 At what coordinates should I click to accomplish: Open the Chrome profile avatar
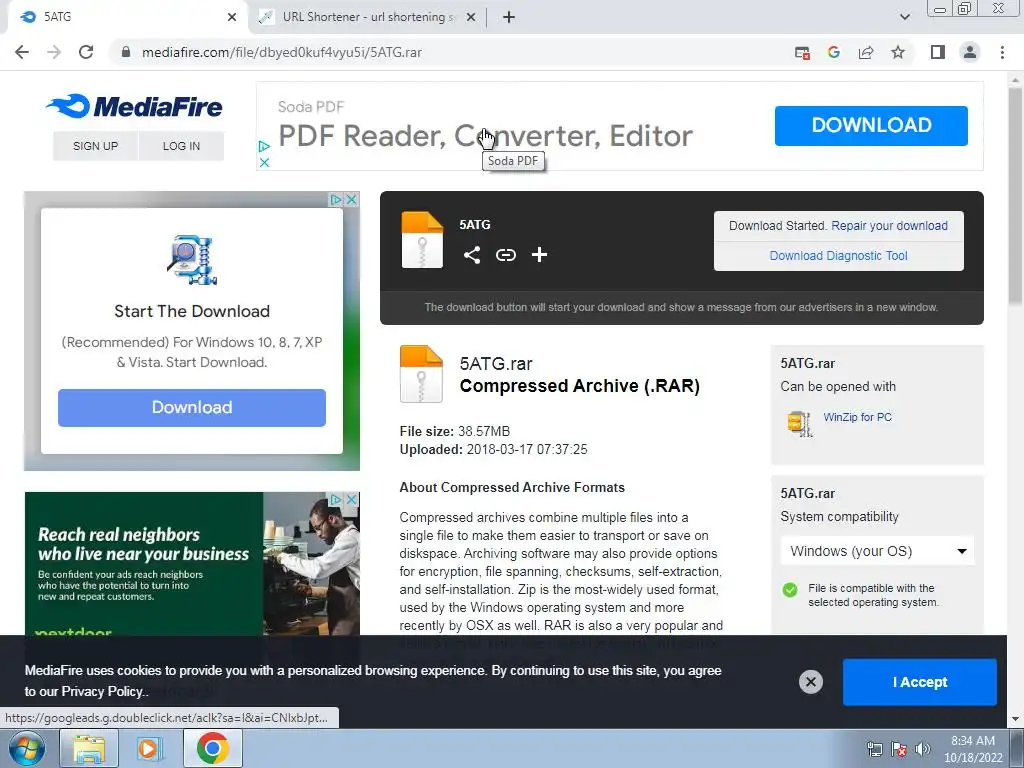coord(970,52)
